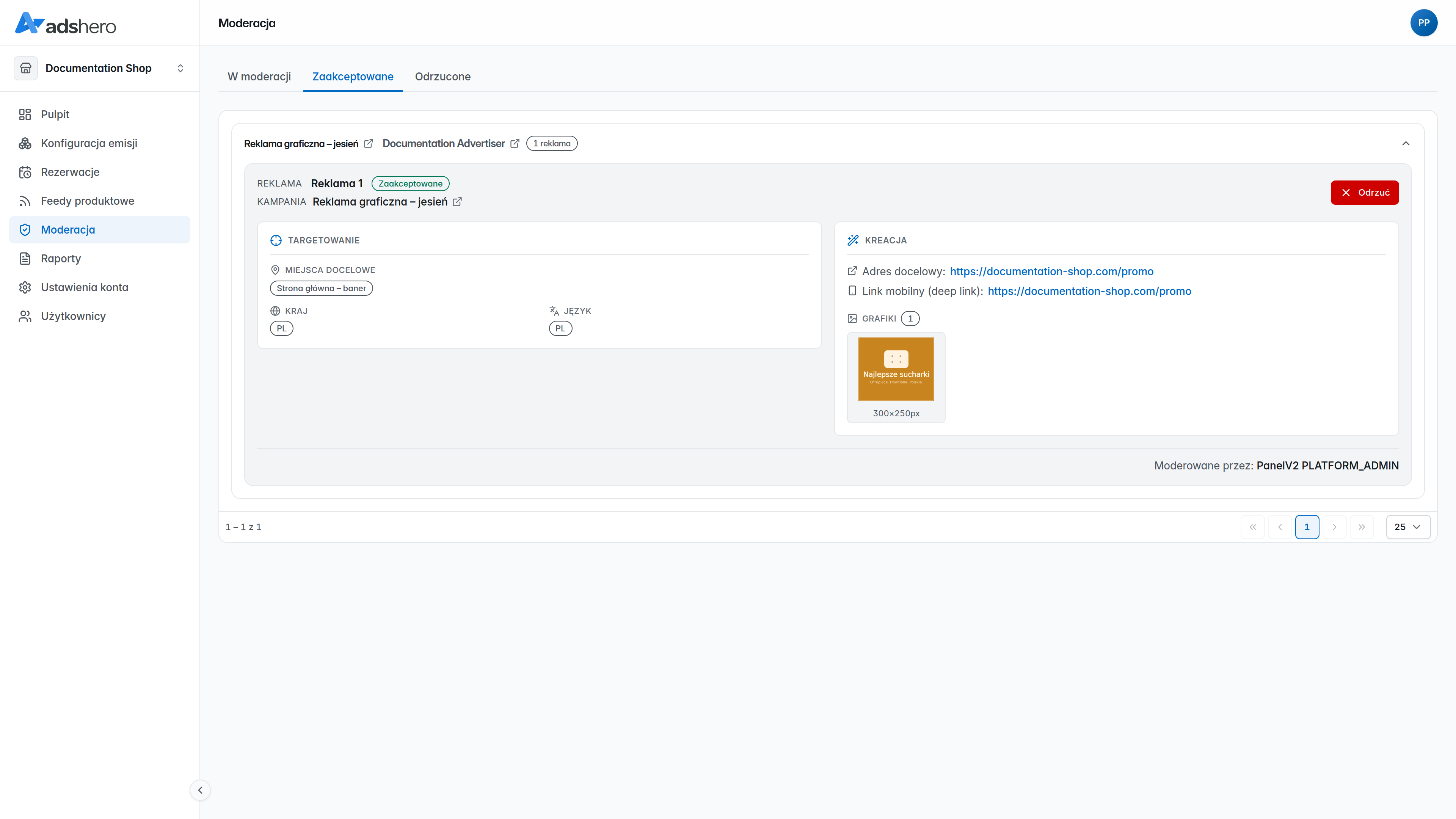The height and width of the screenshot is (819, 1456).
Task: Open Ustawienia konta gear icon
Action: [25, 287]
